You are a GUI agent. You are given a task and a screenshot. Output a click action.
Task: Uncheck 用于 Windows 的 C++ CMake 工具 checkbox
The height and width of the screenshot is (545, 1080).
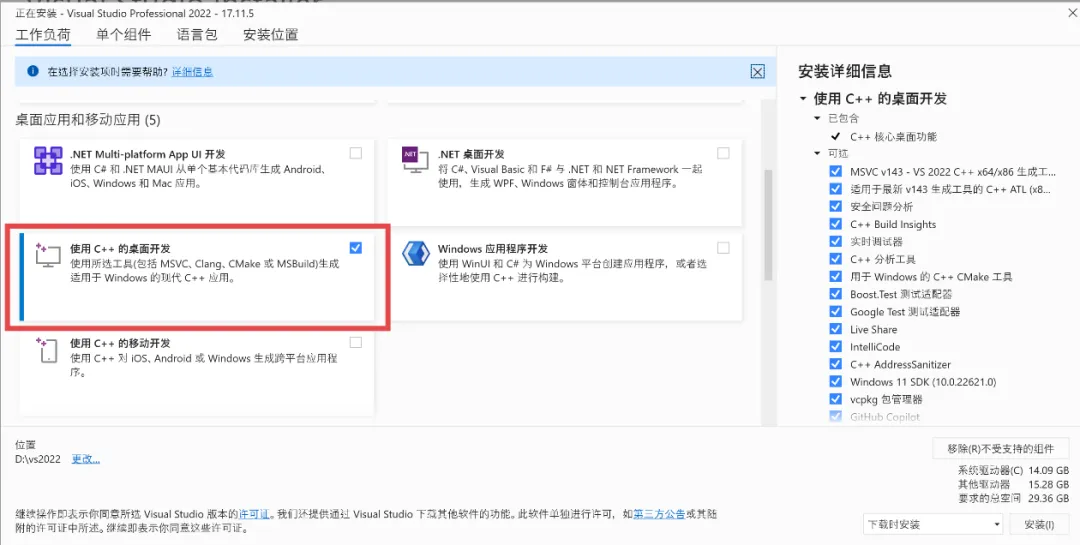tap(835, 276)
